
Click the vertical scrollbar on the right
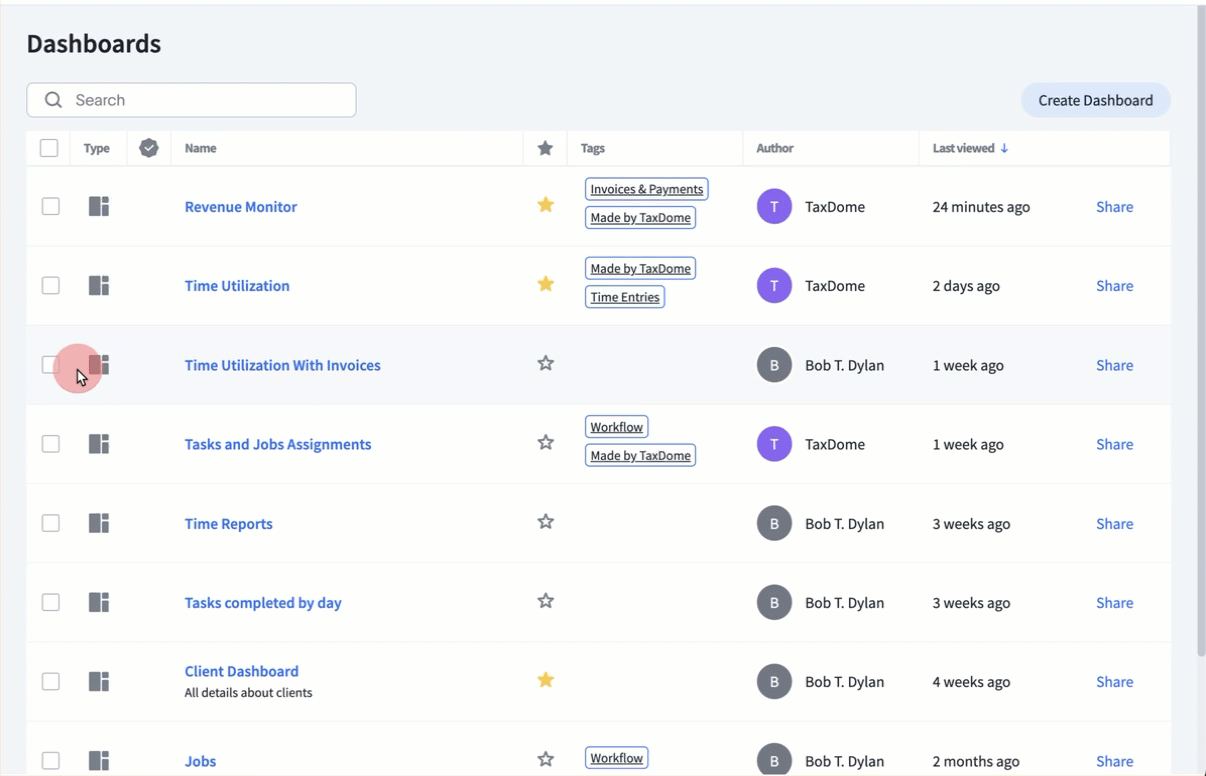1201,330
